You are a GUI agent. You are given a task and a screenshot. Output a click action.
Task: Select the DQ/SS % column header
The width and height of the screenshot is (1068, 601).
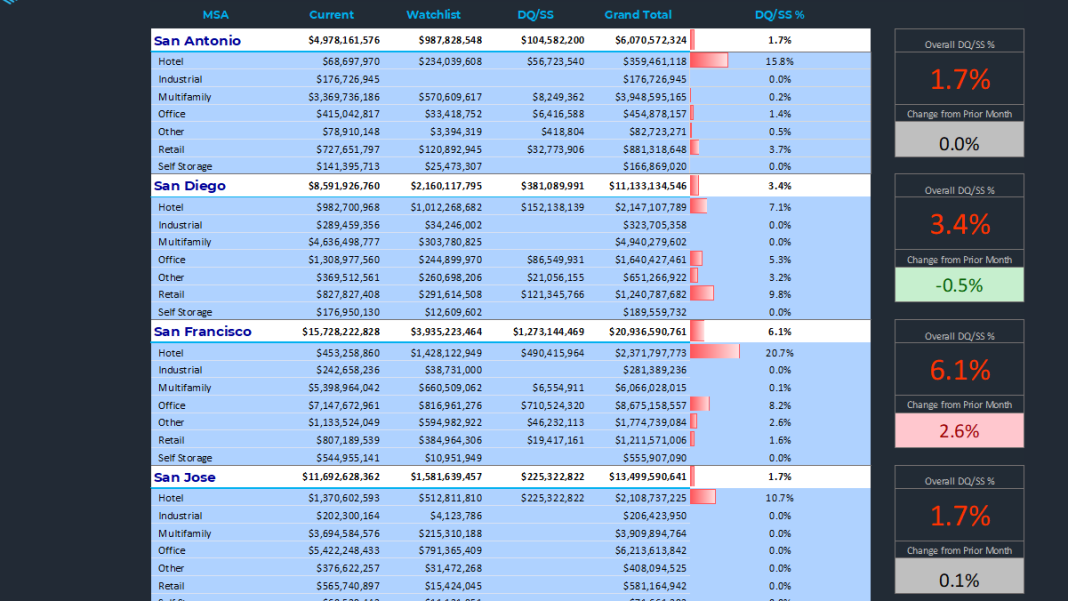[780, 15]
